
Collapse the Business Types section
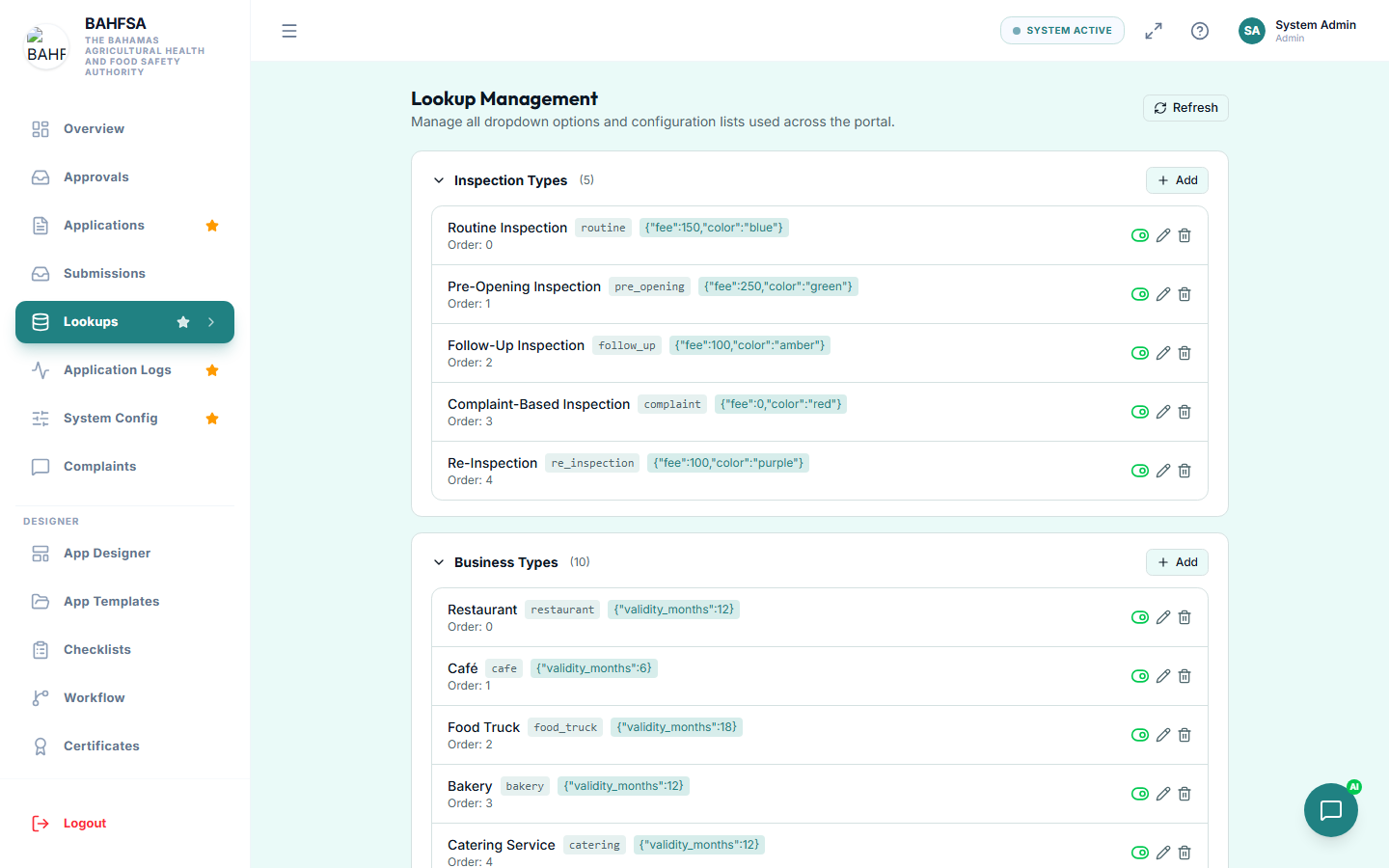point(439,562)
